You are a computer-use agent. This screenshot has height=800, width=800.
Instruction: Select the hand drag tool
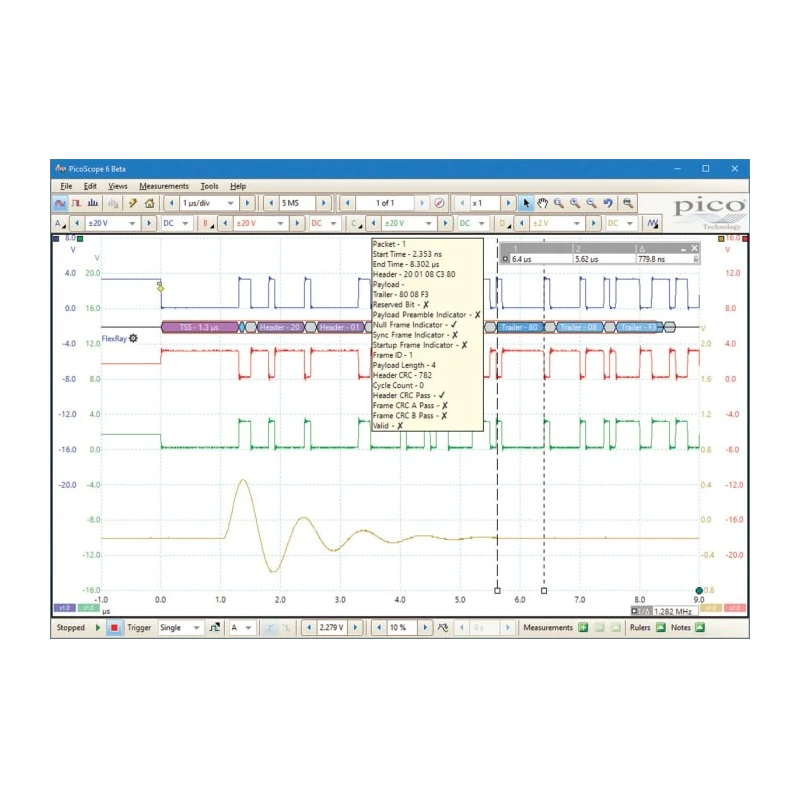point(542,203)
